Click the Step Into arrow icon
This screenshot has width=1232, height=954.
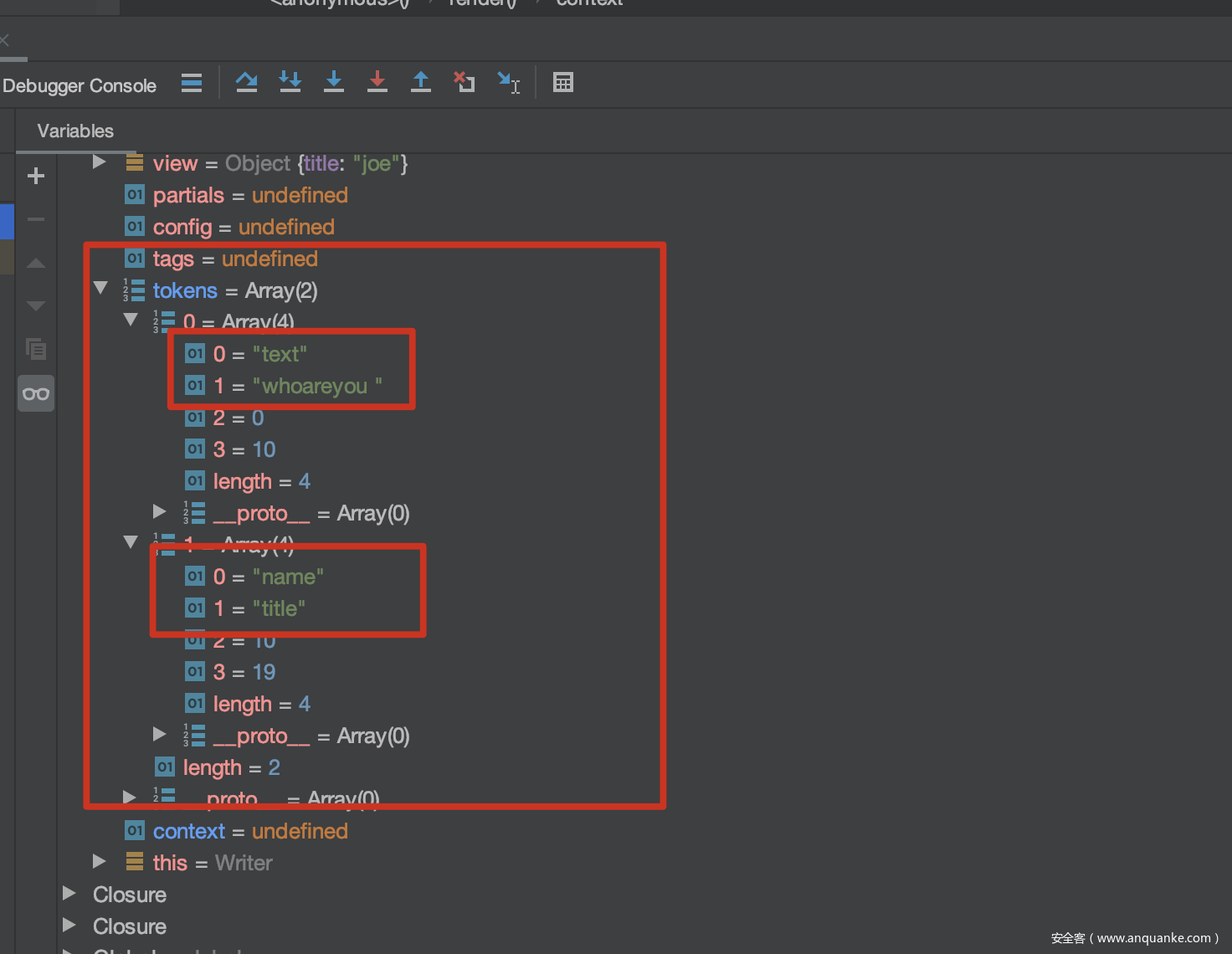click(x=334, y=82)
